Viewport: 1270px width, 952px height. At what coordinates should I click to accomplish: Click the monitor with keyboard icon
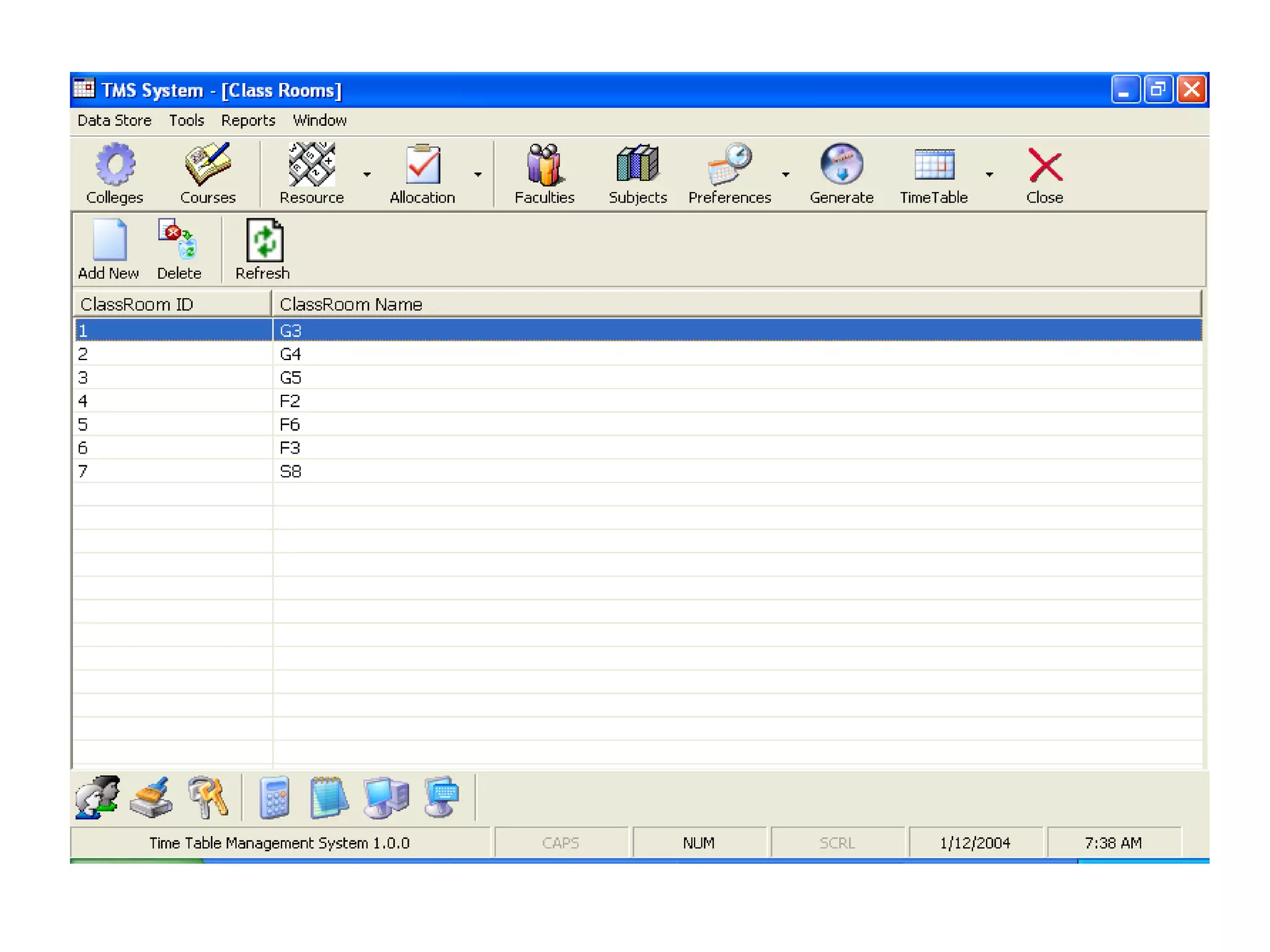click(441, 797)
